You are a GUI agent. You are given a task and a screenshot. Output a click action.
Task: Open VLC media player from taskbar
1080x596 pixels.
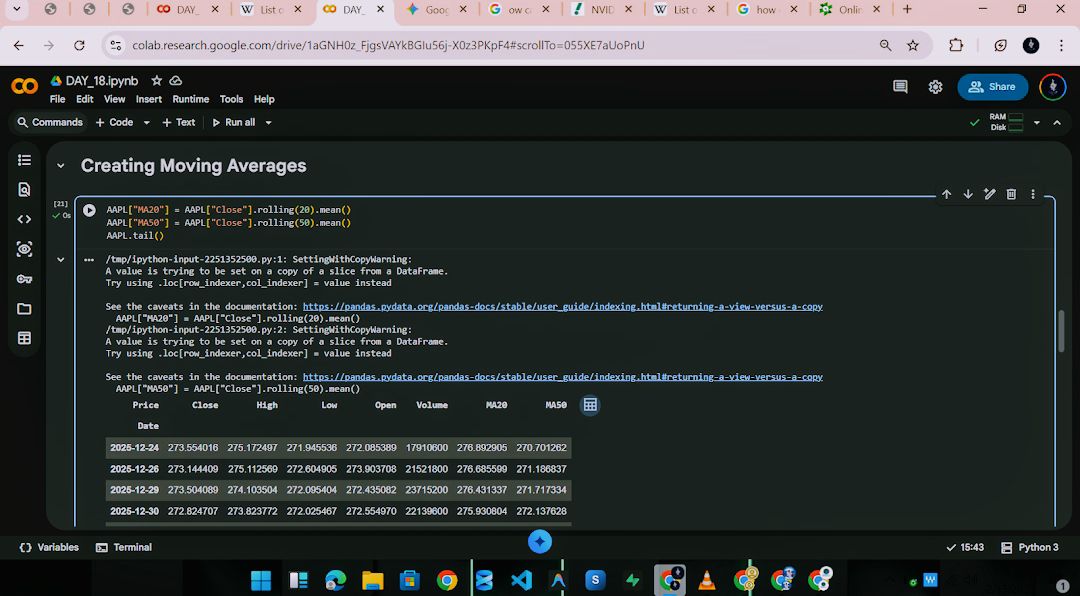coord(707,580)
